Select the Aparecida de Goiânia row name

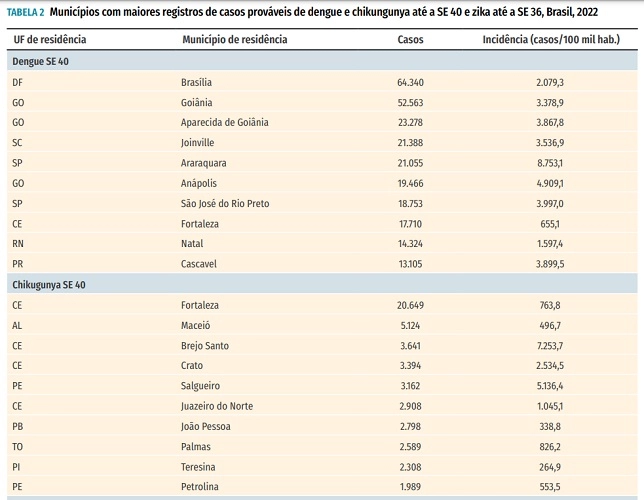click(x=224, y=122)
